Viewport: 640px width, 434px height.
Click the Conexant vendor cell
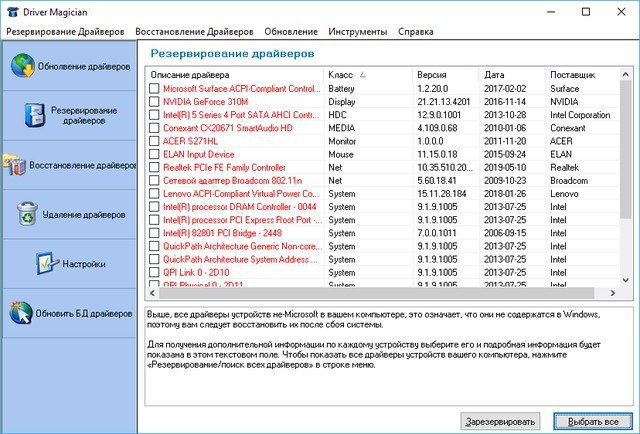click(568, 128)
